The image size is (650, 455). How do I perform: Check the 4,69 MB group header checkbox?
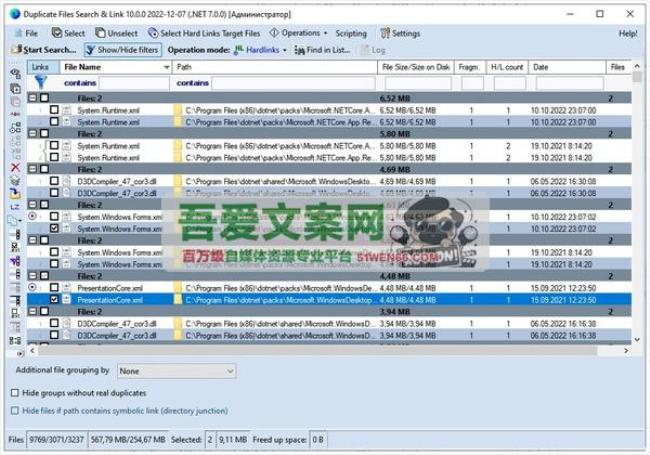click(x=44, y=169)
